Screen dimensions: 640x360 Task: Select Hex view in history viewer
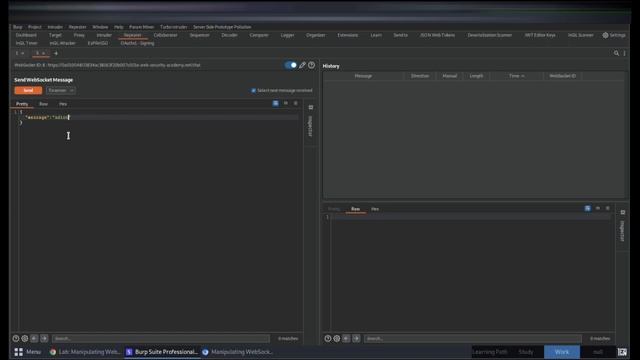(x=375, y=209)
